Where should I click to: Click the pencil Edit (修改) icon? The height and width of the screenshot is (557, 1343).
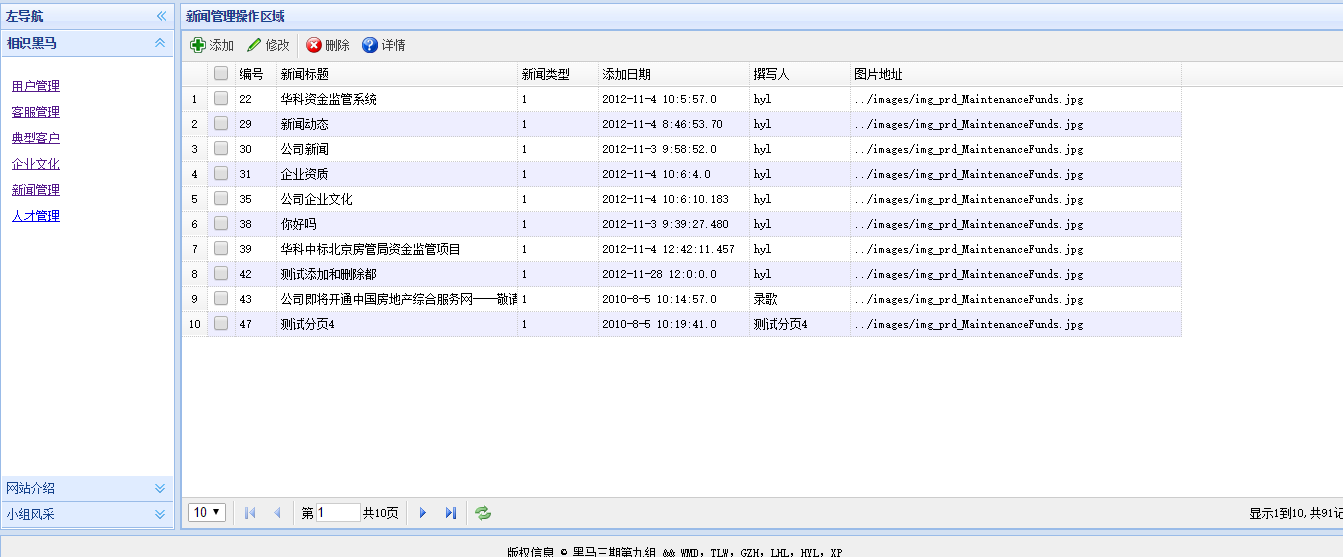pos(254,45)
